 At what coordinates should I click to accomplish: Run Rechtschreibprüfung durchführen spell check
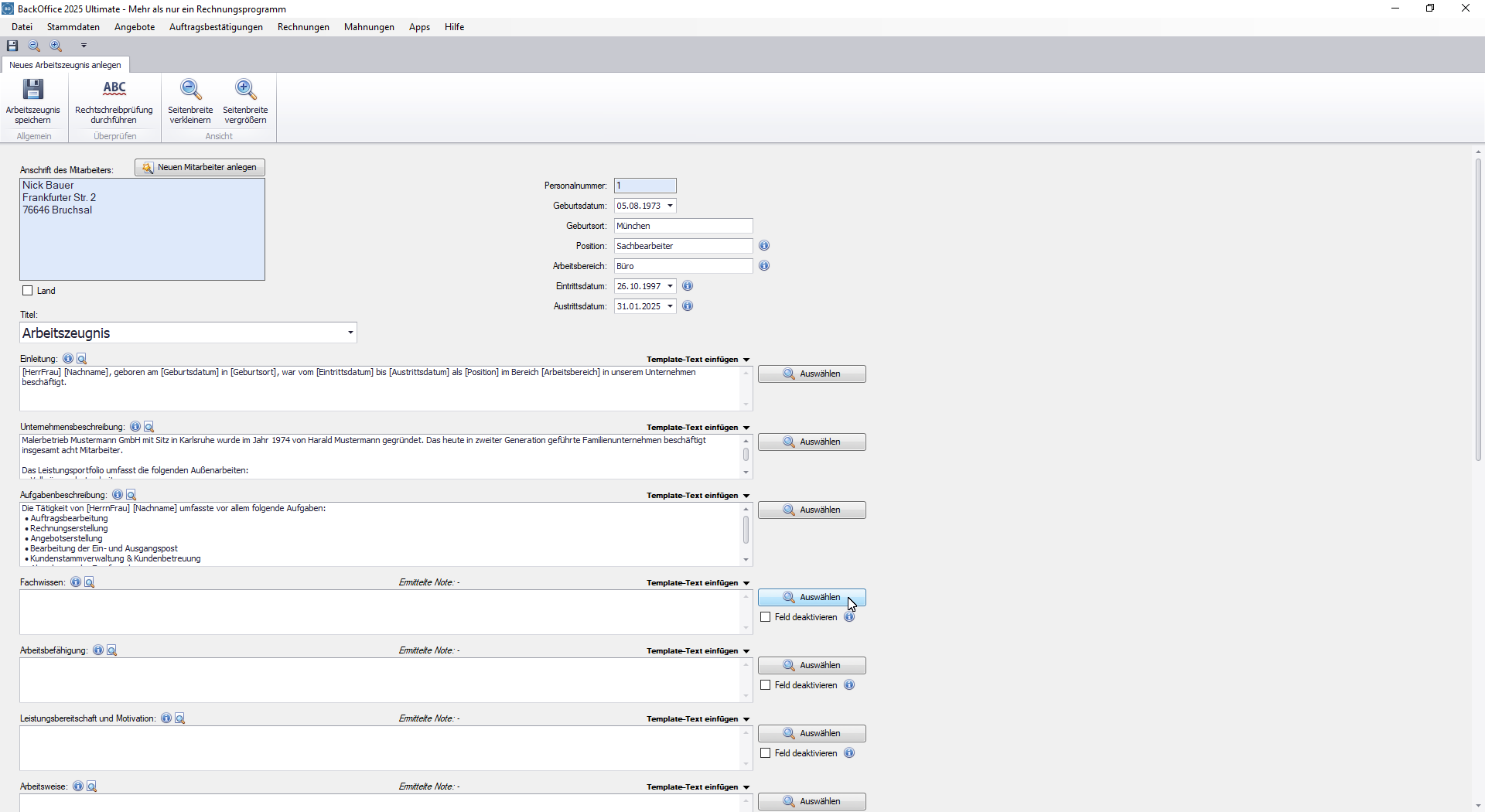point(114,101)
